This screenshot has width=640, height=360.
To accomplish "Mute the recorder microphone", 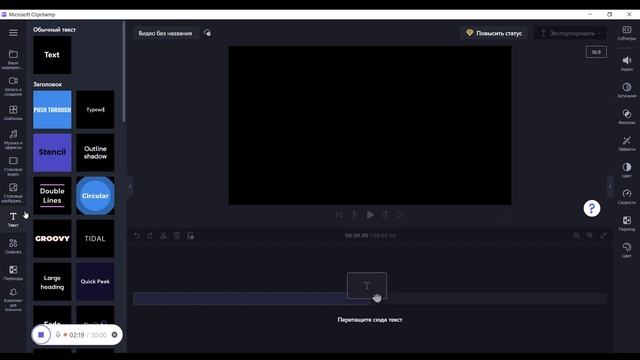I will 58,335.
